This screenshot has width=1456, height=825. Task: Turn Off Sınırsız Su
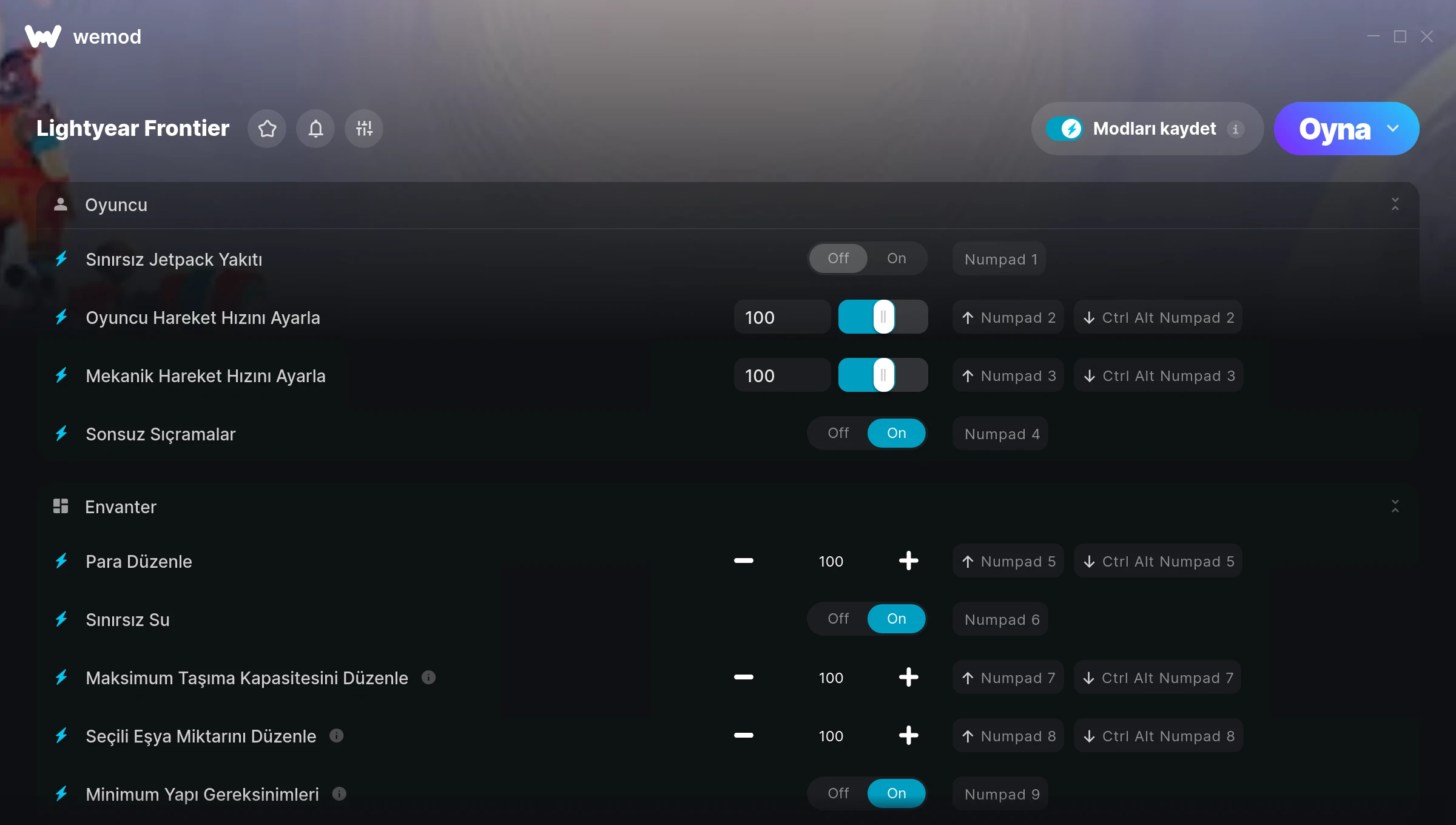[x=838, y=619]
